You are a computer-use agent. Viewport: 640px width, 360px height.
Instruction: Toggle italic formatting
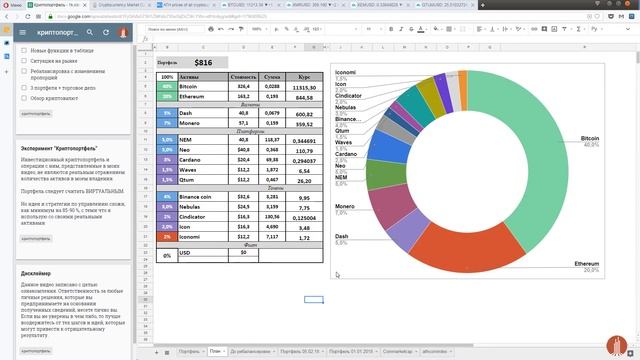click(x=401, y=29)
